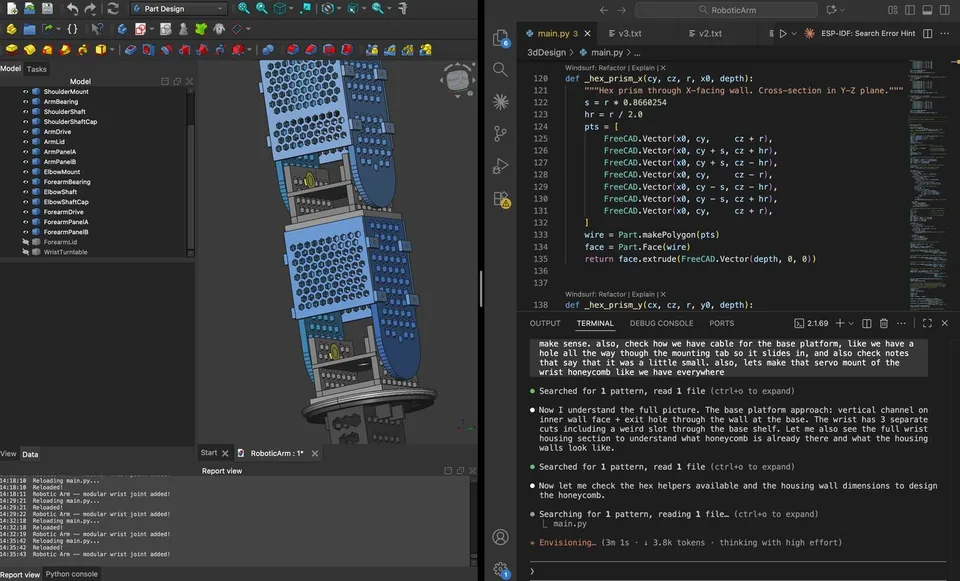
Task: Expand the draw style dropdown arrow
Action: [x=339, y=9]
